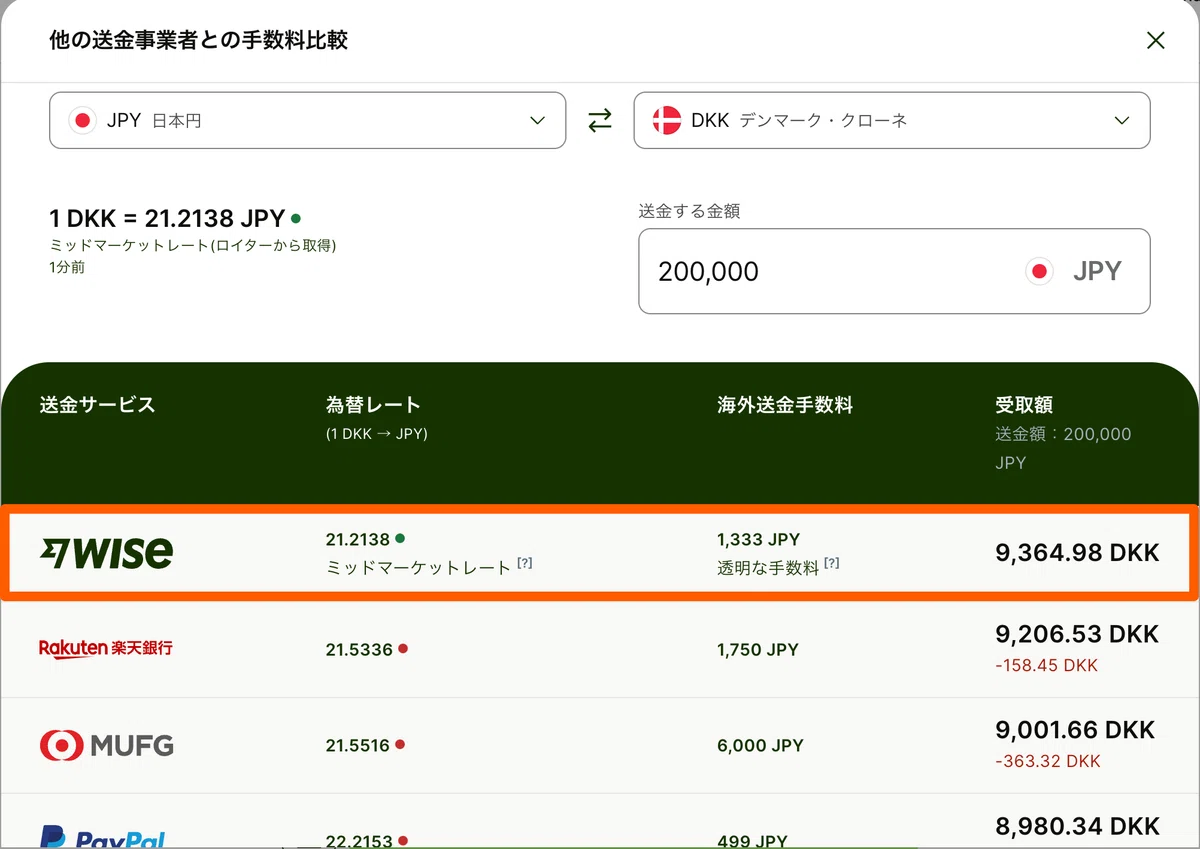Click the Rakuten 楽天銀行 logo
Viewport: 1200px width, 849px height.
[x=106, y=648]
